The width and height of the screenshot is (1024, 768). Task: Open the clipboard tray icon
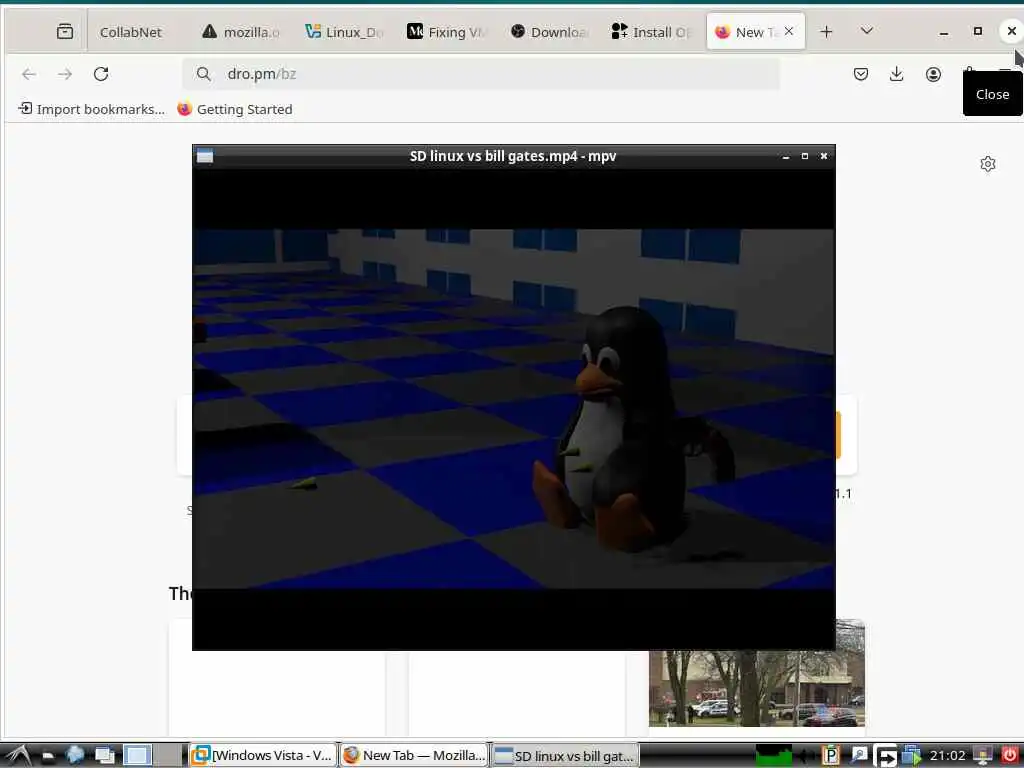click(x=830, y=756)
